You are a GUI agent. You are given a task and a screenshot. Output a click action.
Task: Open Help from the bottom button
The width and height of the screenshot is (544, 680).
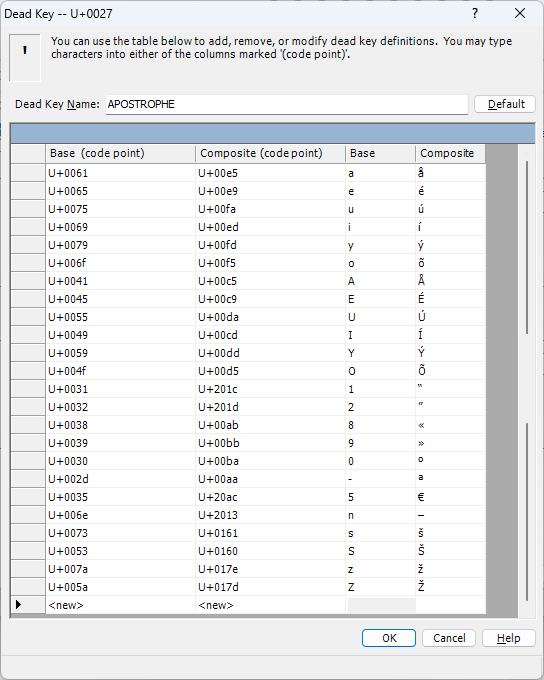509,638
